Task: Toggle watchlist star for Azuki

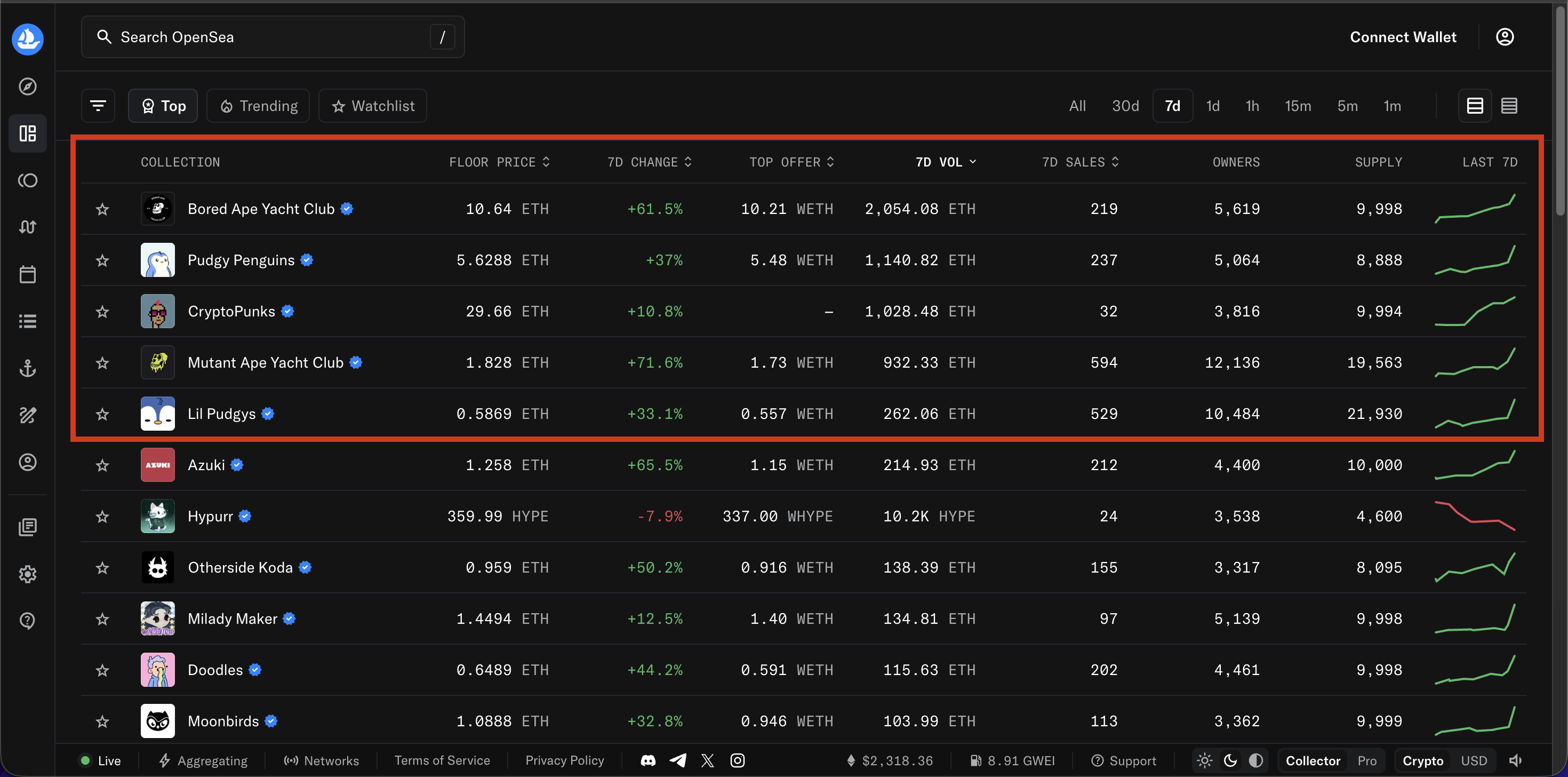Action: point(102,466)
